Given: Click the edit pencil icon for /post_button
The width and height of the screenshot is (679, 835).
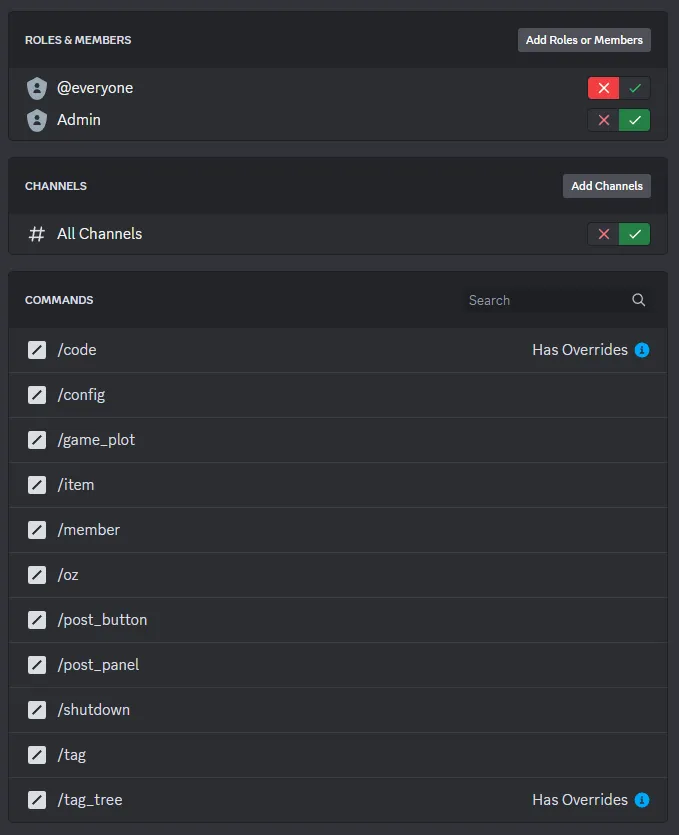Looking at the screenshot, I should [x=37, y=620].
